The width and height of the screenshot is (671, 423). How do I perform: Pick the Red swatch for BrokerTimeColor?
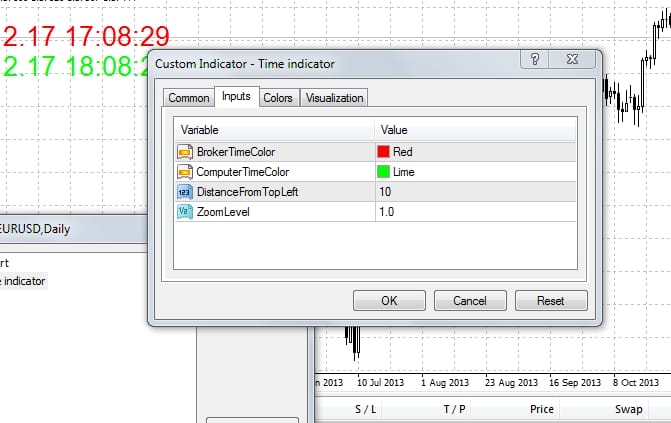tap(384, 152)
